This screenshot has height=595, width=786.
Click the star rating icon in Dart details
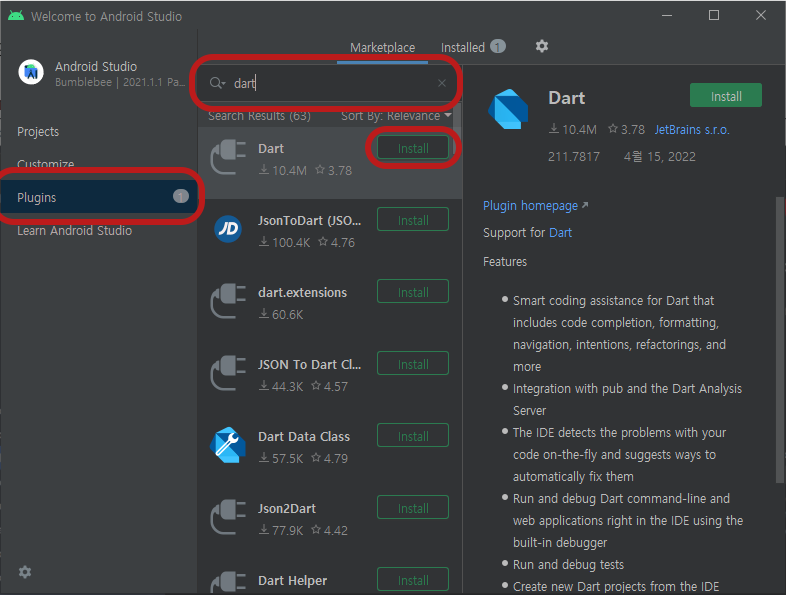click(x=613, y=129)
